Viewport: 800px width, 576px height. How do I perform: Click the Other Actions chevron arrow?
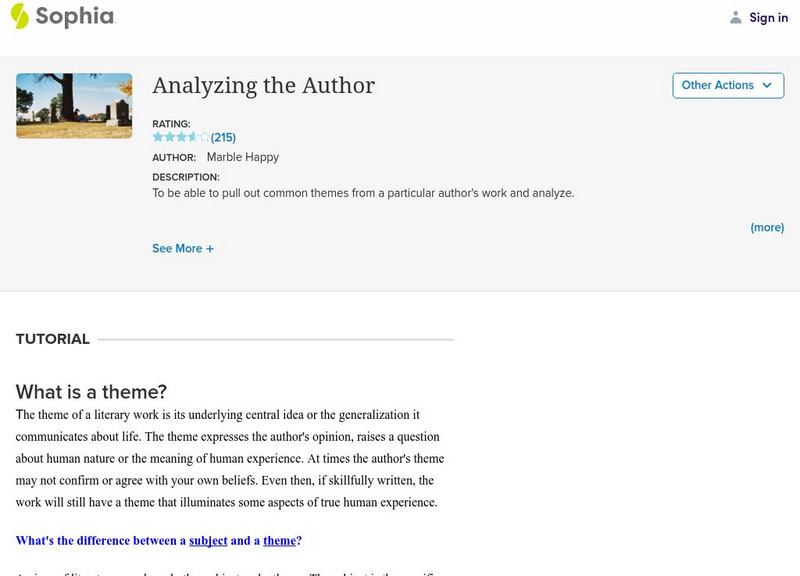[x=767, y=85]
